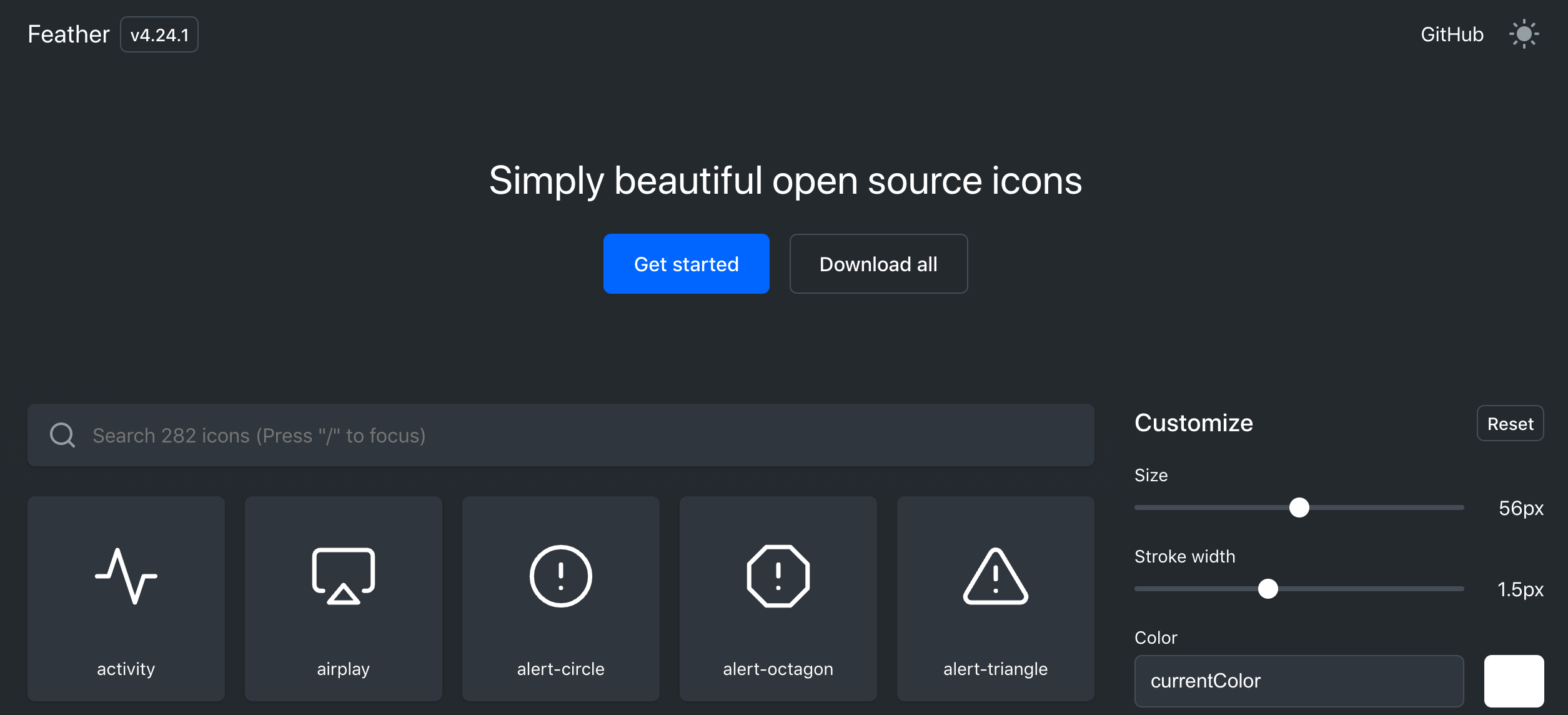Screen dimensions: 1568x715
Task: Click the Get started button
Action: click(x=686, y=264)
